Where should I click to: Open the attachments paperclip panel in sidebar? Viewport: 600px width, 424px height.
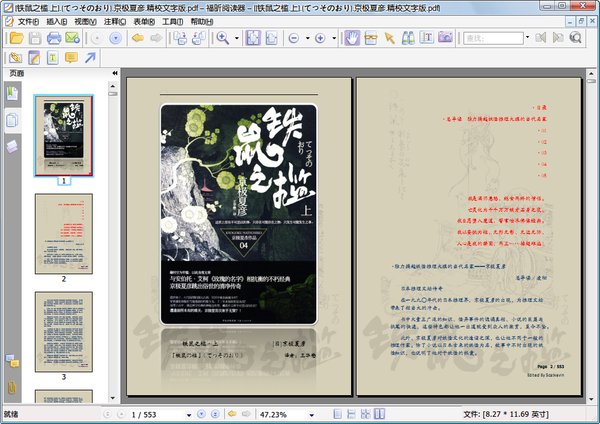(13, 386)
